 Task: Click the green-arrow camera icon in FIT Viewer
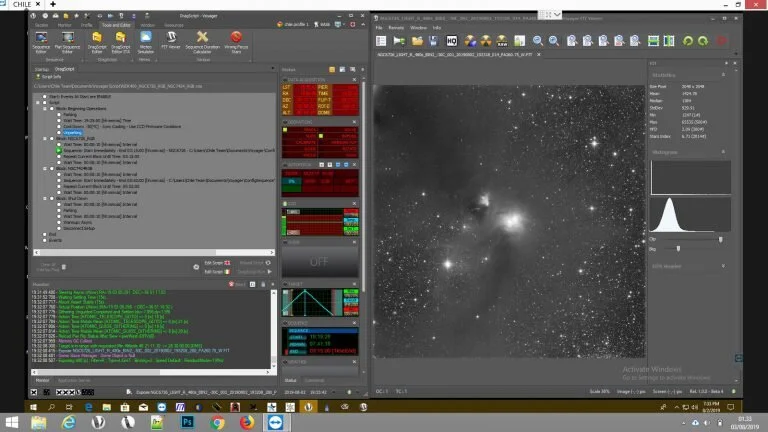coord(399,41)
